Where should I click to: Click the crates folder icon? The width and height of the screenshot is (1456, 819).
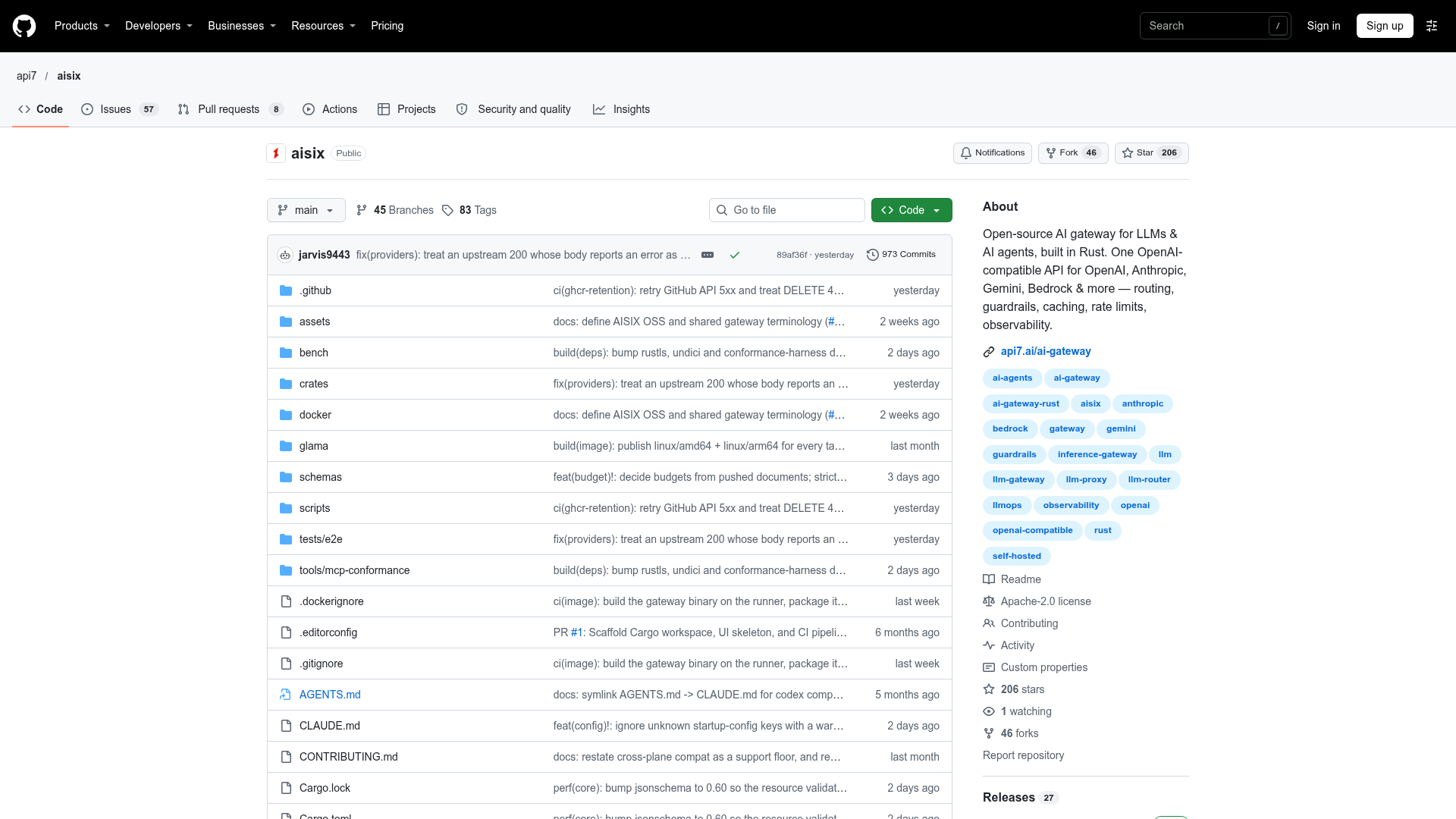coord(286,384)
